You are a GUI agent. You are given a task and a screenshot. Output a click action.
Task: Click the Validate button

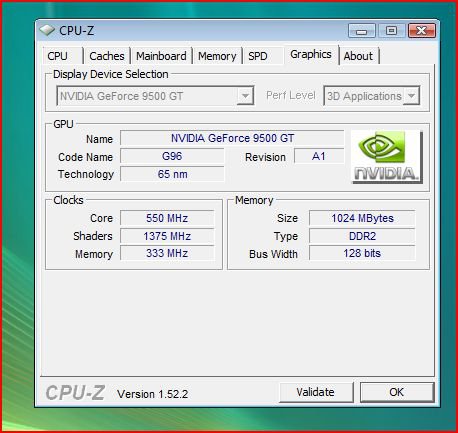click(x=316, y=392)
